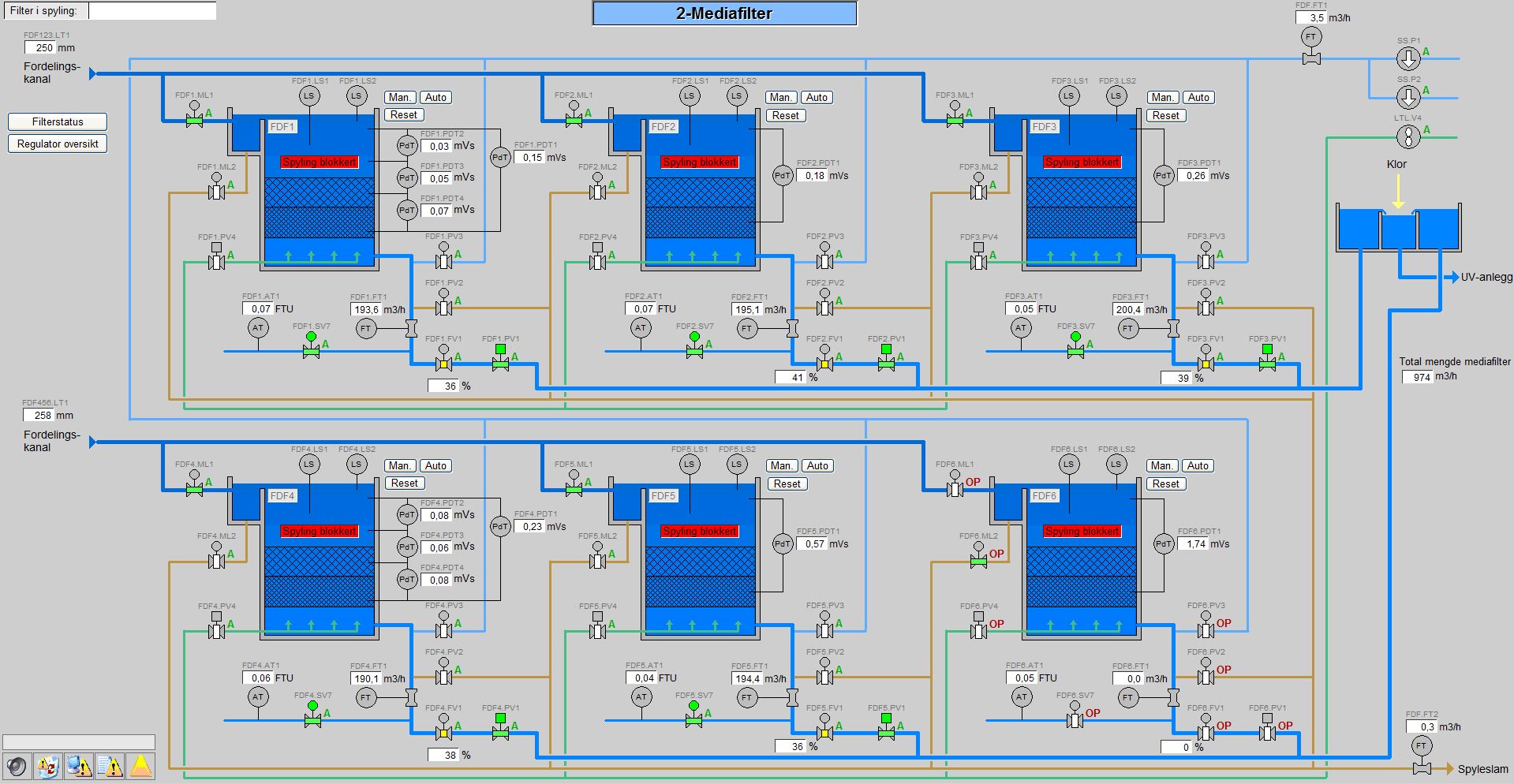Click the FDF1.ML1 inlet valve
The height and width of the screenshot is (784, 1514).
(194, 120)
